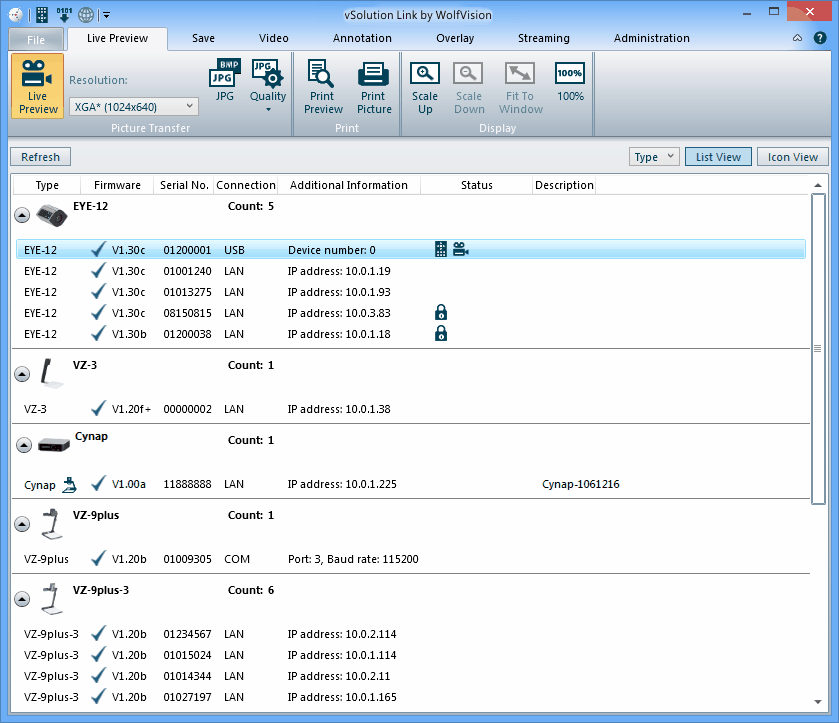839x723 pixels.
Task: Click the Cynap-1061216 description
Action: pyautogui.click(x=581, y=484)
